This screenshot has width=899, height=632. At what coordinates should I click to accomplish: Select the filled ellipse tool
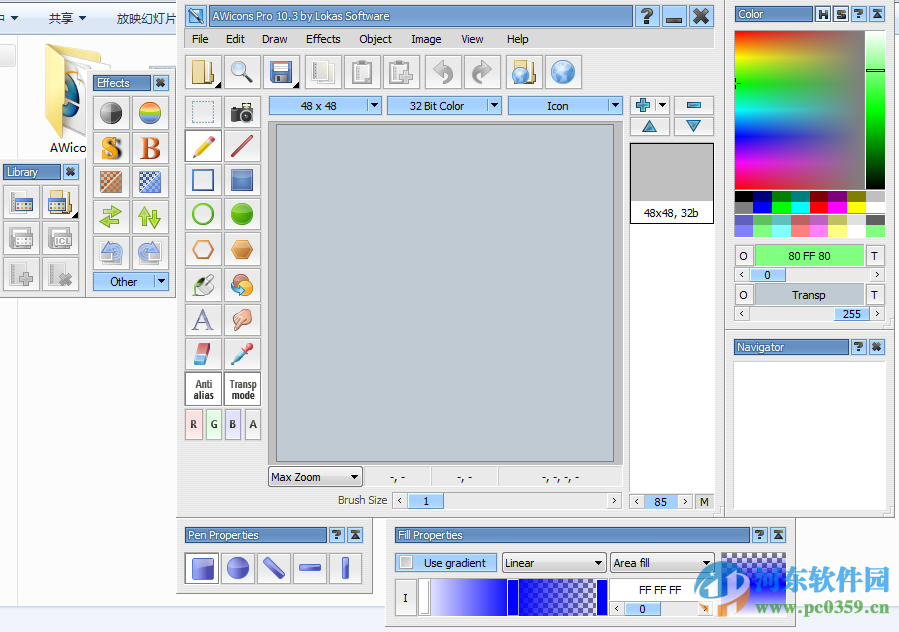coord(242,214)
